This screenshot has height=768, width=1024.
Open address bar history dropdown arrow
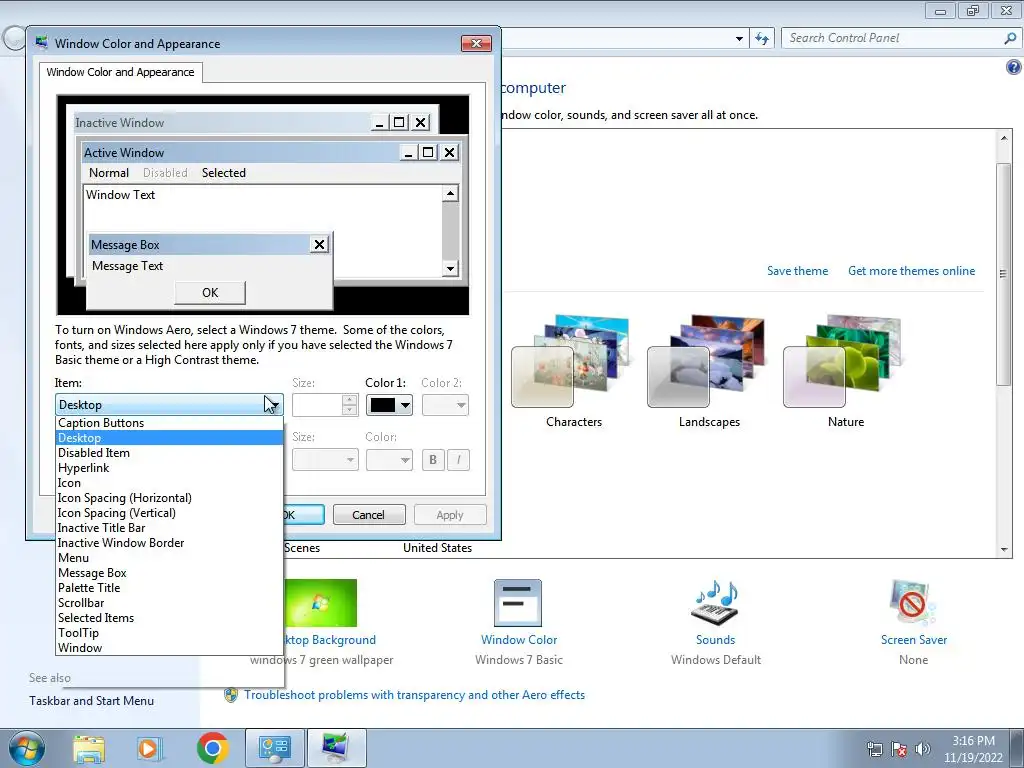[739, 39]
